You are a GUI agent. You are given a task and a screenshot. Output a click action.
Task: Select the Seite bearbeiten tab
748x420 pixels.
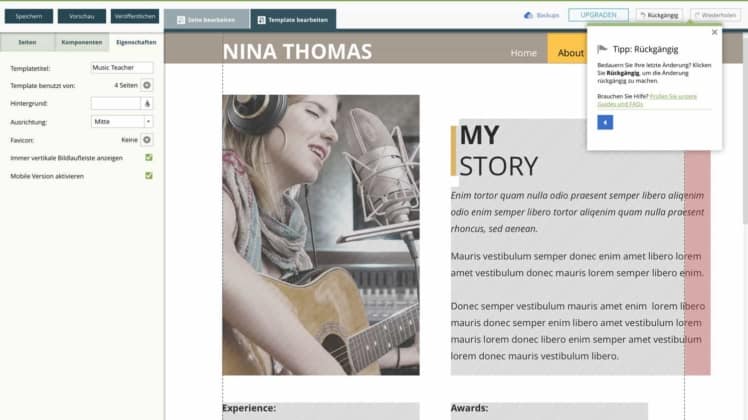207,20
